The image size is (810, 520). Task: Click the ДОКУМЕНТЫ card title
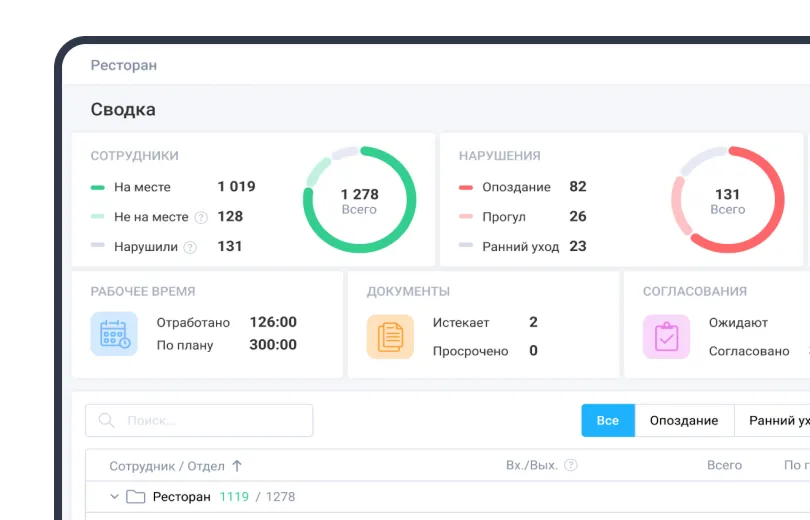click(409, 292)
